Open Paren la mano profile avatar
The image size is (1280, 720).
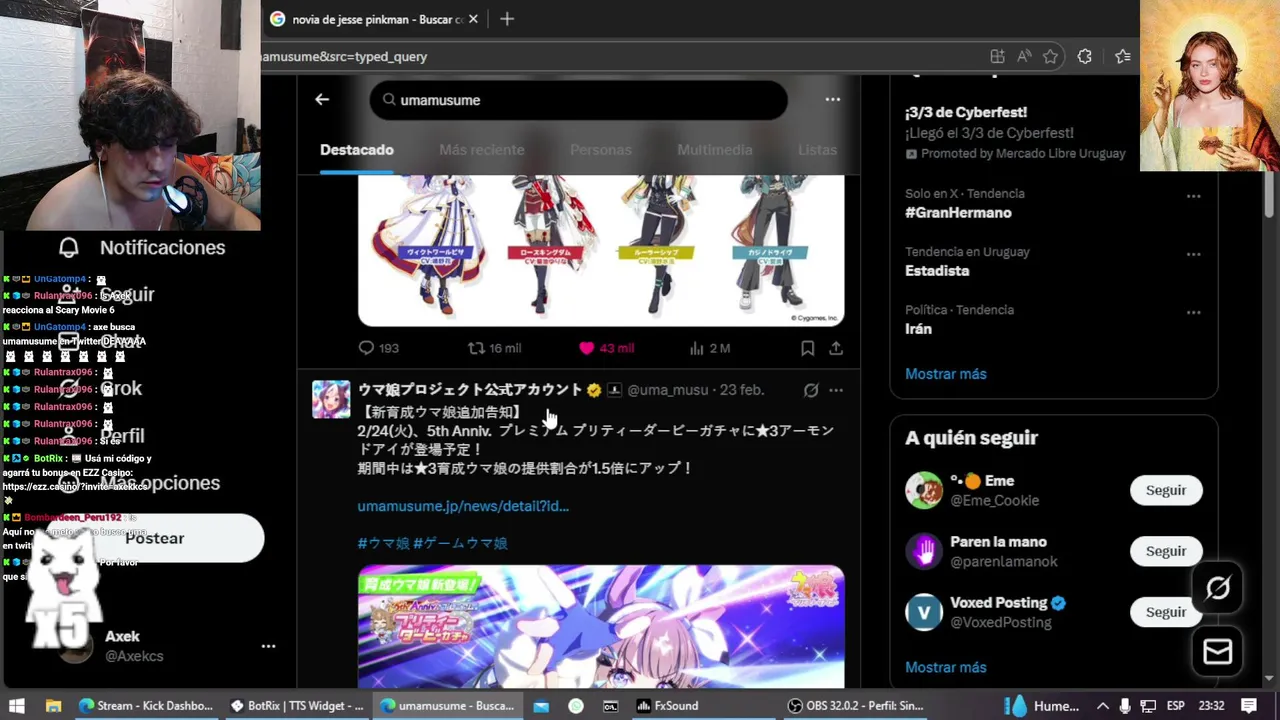924,551
